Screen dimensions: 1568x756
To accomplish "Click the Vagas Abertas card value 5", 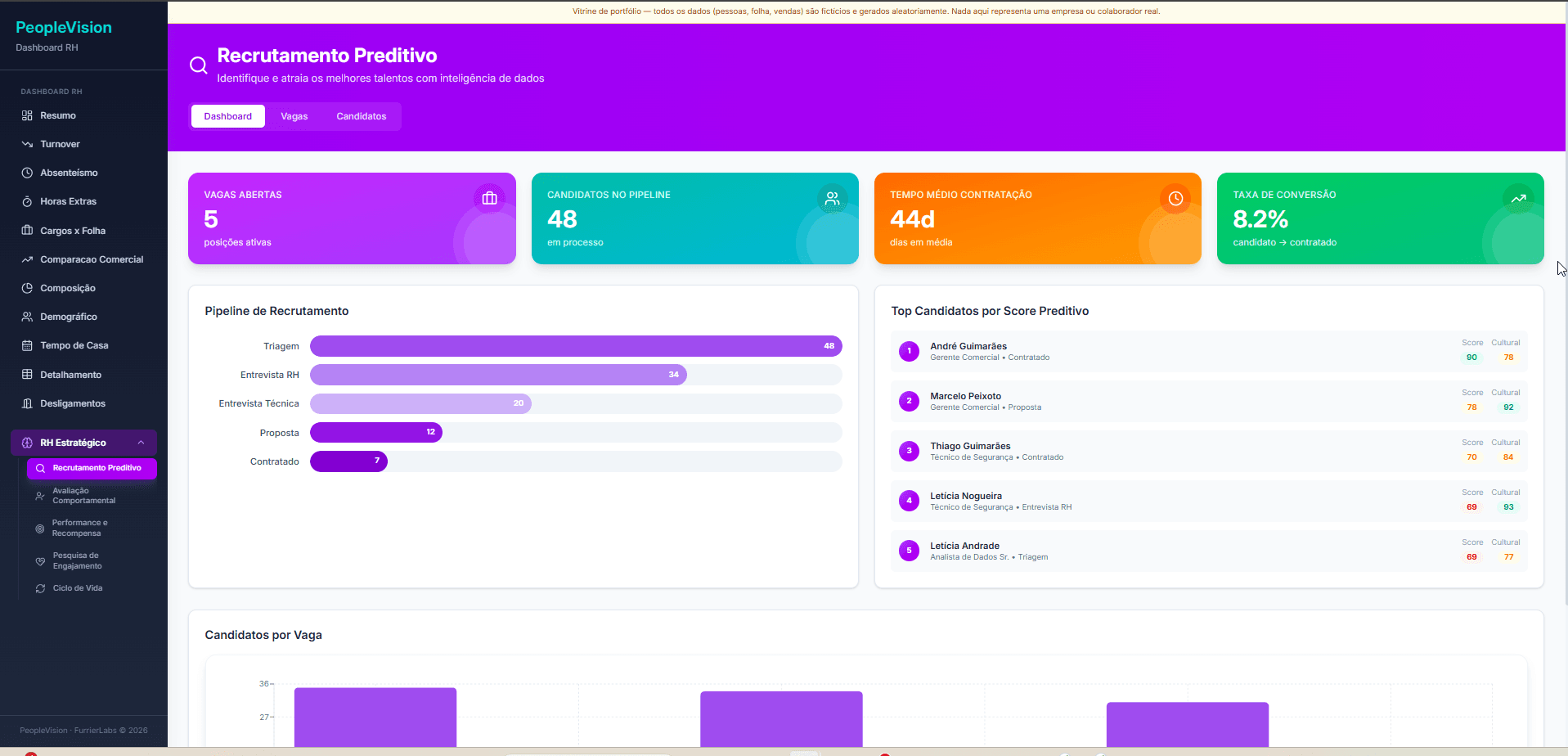I will tap(211, 219).
